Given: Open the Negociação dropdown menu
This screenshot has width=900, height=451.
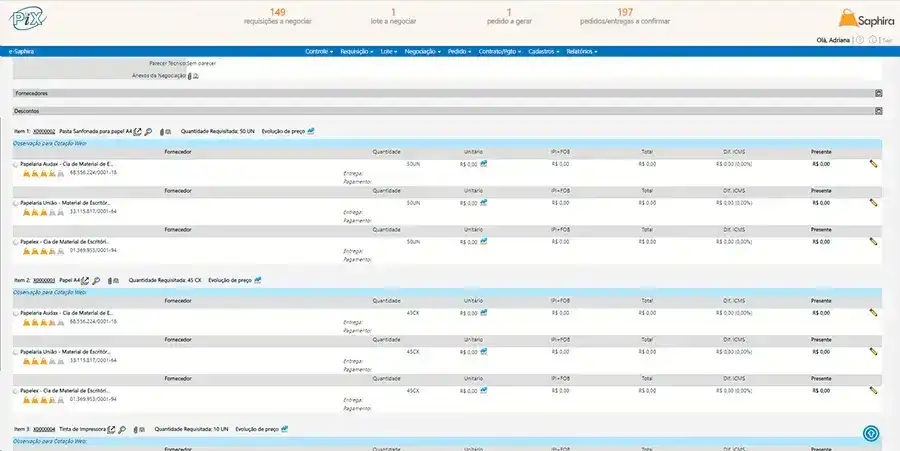Looking at the screenshot, I should coord(423,50).
